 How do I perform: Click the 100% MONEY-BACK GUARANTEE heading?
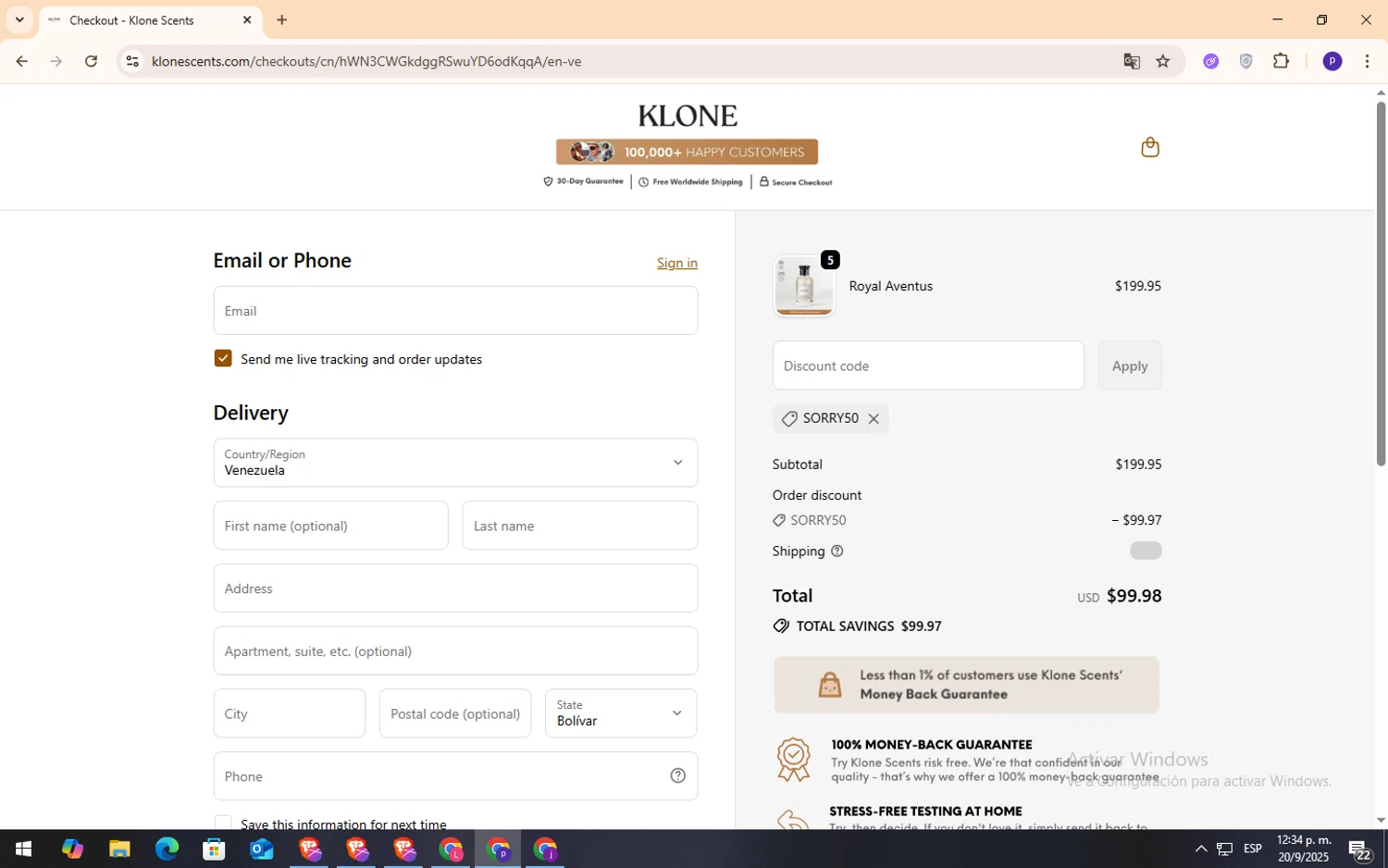931,744
